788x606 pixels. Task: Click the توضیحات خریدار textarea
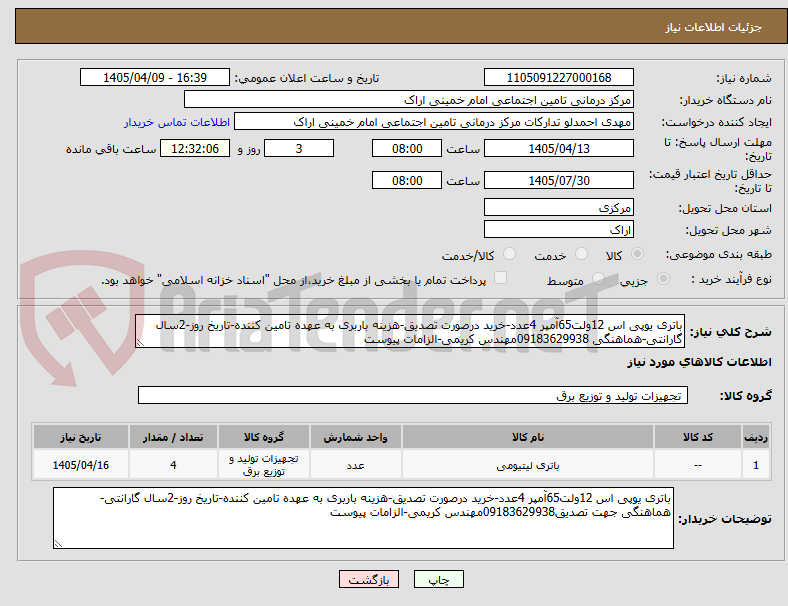(363, 518)
